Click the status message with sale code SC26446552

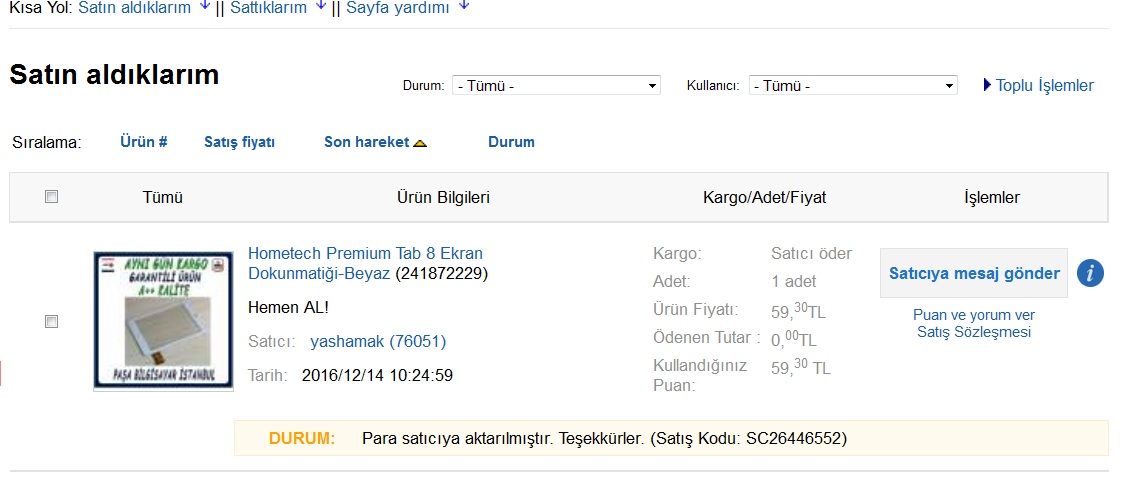605,439
